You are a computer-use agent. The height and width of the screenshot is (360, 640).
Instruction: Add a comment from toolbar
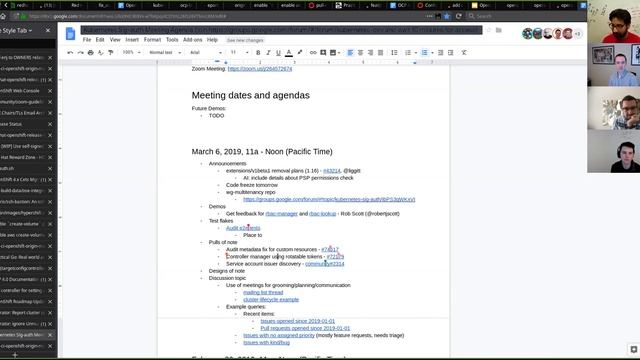pos(323,53)
